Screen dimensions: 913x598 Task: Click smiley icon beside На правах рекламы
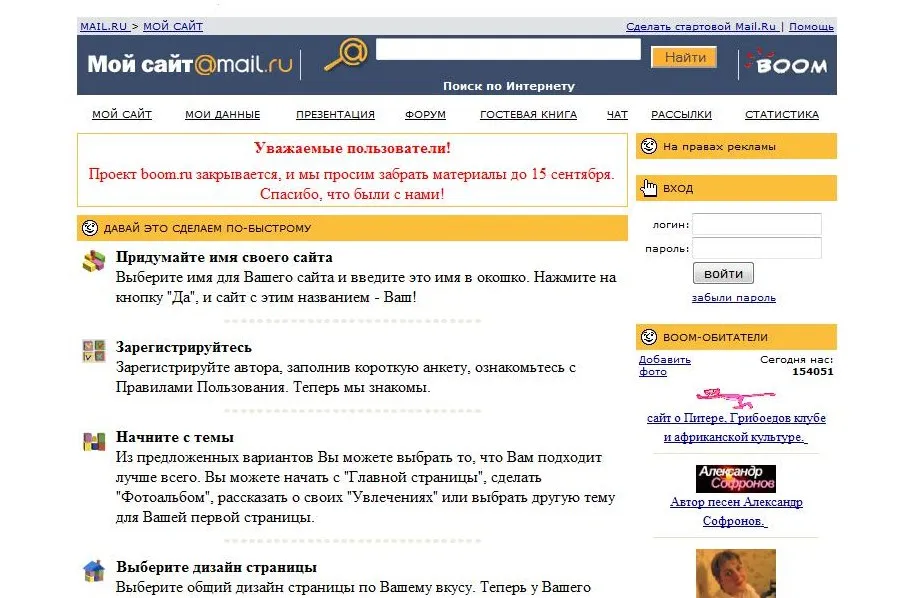[649, 146]
